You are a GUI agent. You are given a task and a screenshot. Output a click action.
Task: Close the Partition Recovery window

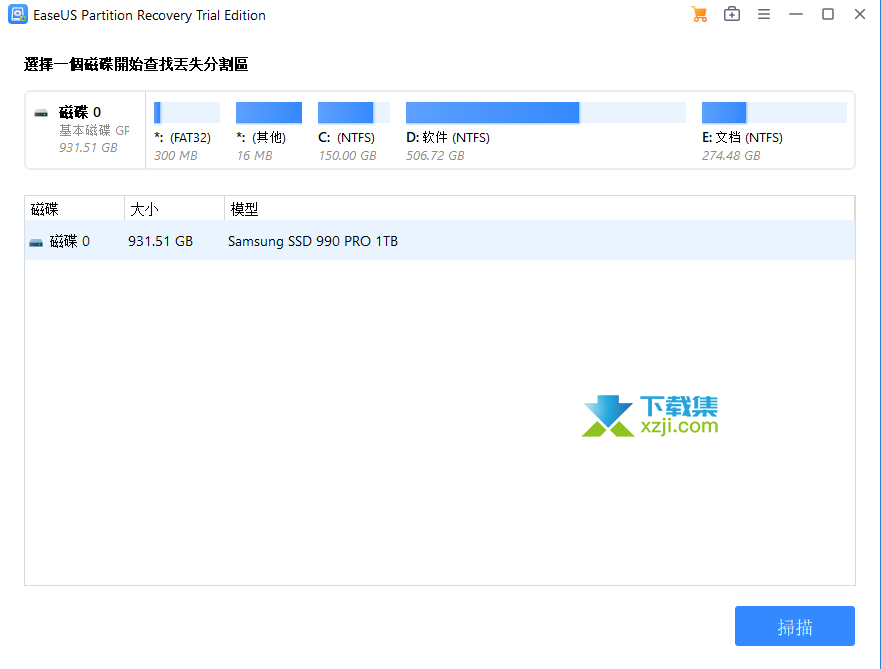point(860,14)
